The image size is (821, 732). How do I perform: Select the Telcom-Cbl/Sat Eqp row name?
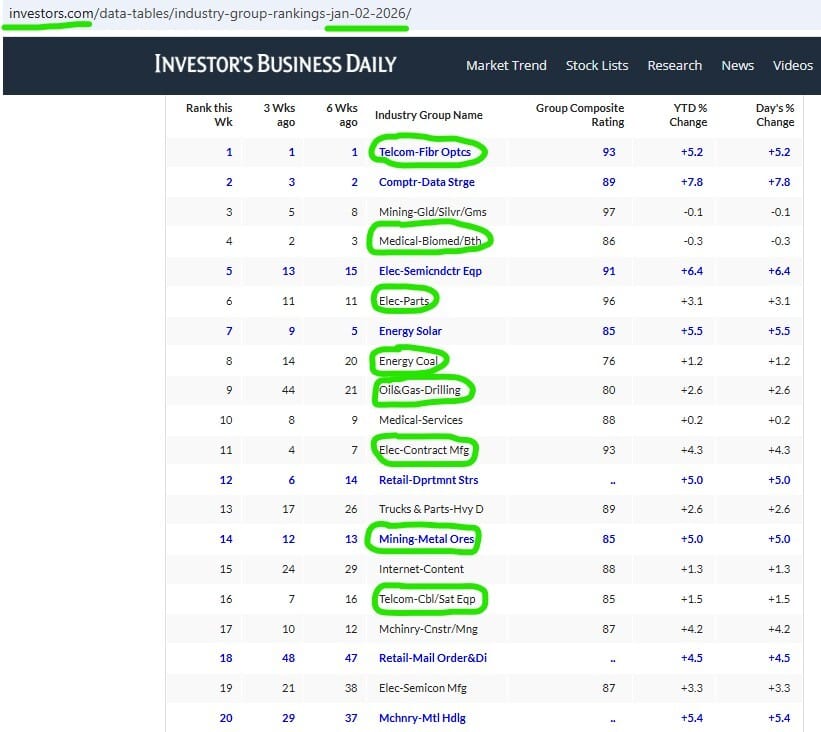coord(427,598)
